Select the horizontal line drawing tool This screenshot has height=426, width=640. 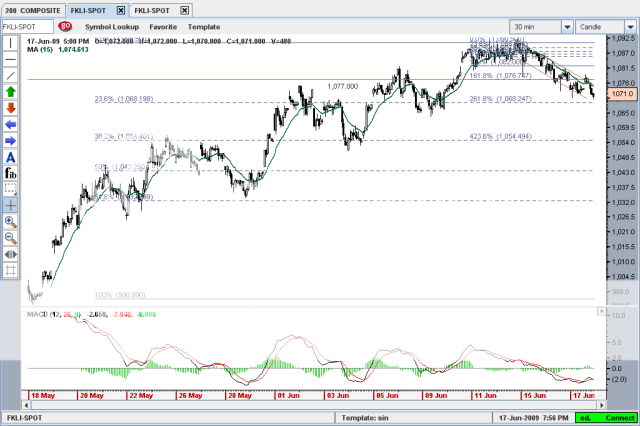pyautogui.click(x=10, y=59)
